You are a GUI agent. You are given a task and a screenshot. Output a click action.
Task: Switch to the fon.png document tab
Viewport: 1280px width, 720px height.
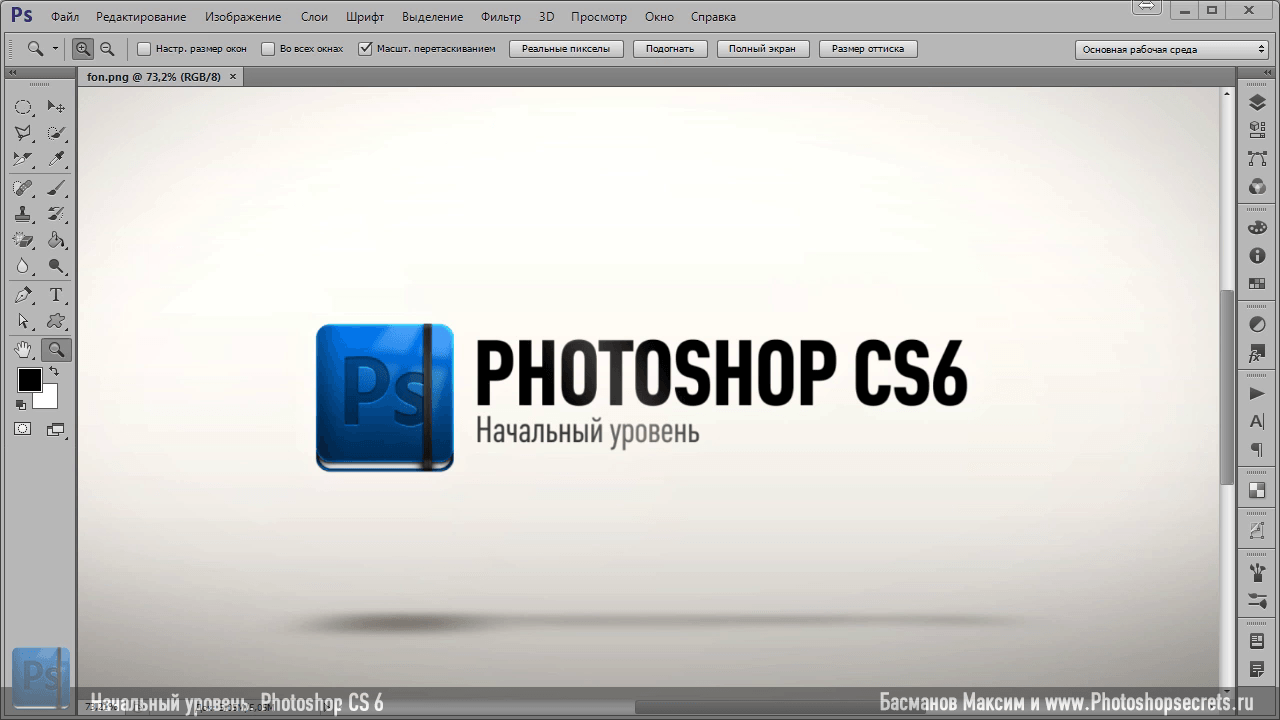coord(154,76)
